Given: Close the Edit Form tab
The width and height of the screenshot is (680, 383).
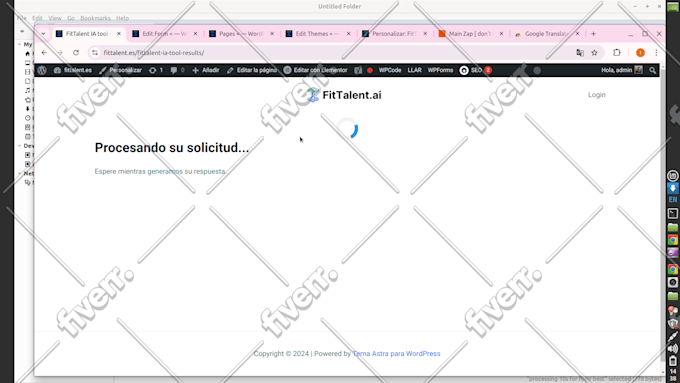Looking at the screenshot, I should [195, 34].
